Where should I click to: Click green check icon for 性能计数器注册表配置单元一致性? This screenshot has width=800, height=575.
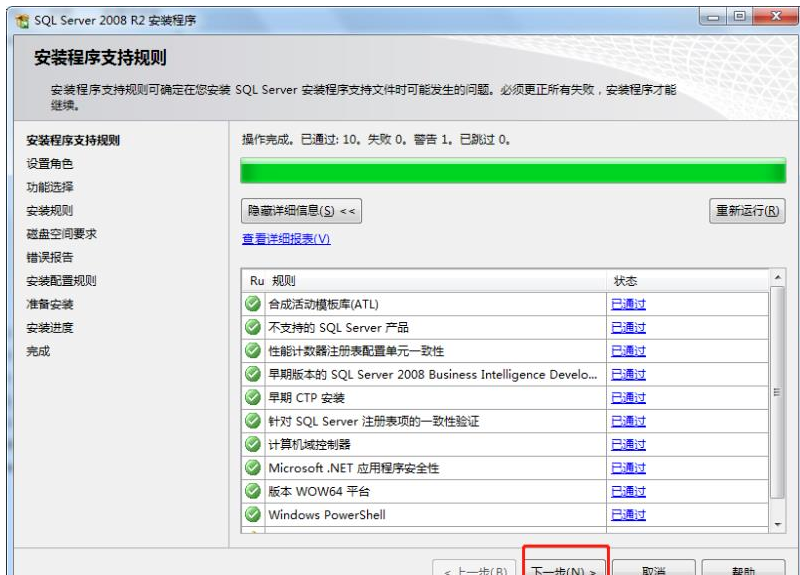[x=253, y=351]
